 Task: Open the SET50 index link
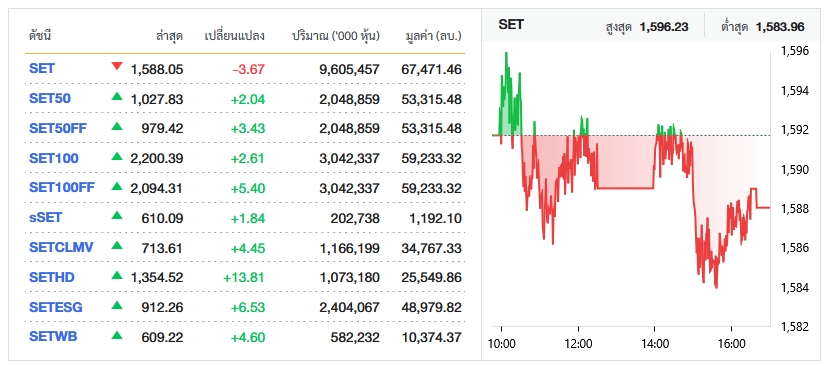point(50,98)
